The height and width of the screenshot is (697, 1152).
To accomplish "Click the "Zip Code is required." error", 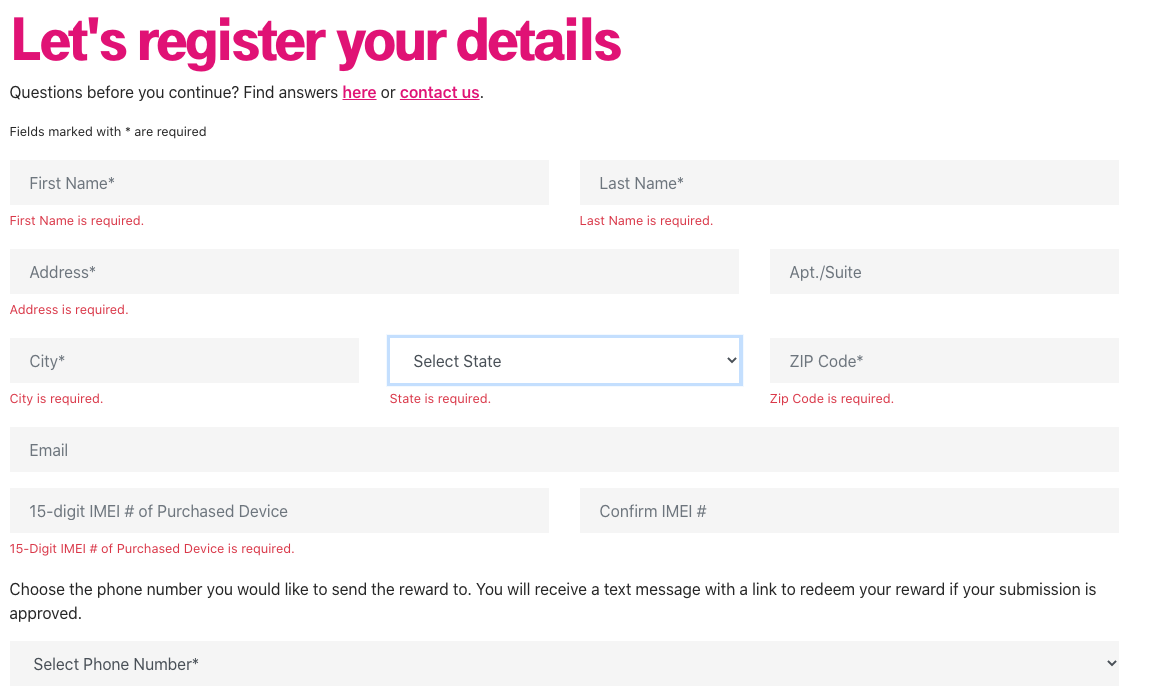I will [831, 399].
